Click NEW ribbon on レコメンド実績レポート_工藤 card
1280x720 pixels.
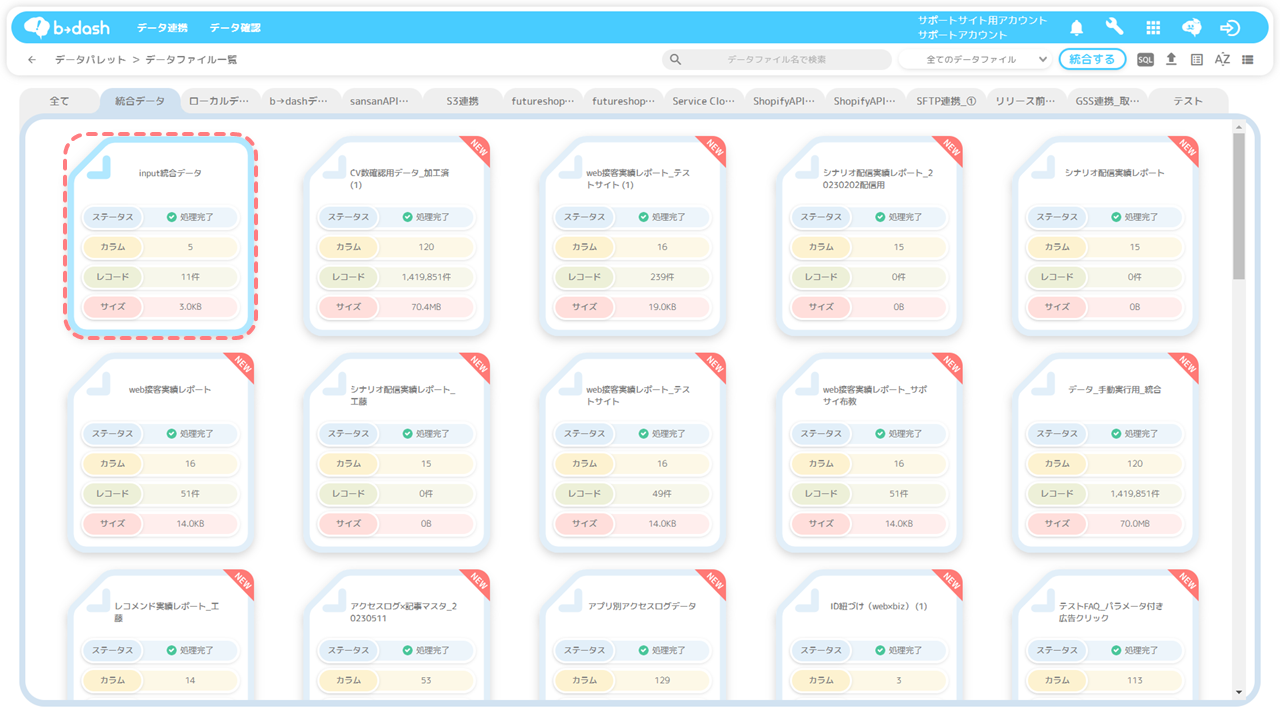coord(241,584)
